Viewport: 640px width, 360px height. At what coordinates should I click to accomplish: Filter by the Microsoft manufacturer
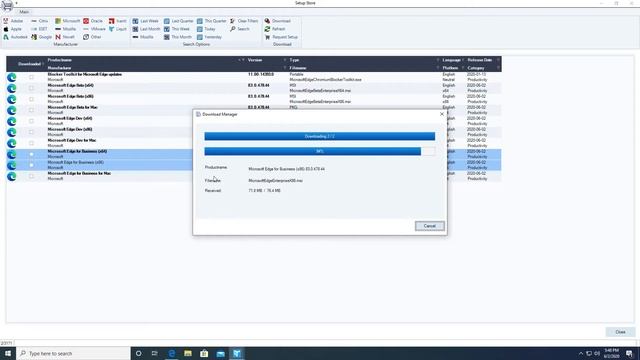[x=68, y=21]
